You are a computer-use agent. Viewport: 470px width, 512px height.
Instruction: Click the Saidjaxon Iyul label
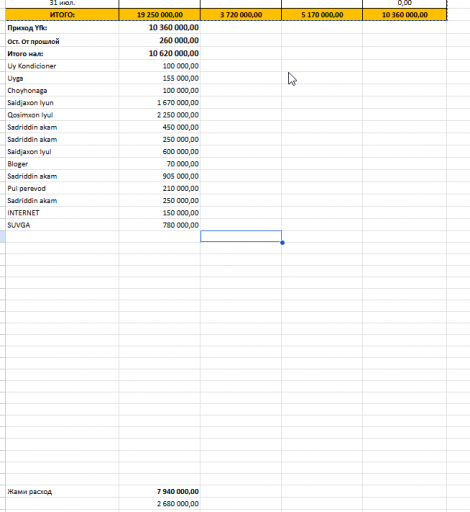pos(29,152)
